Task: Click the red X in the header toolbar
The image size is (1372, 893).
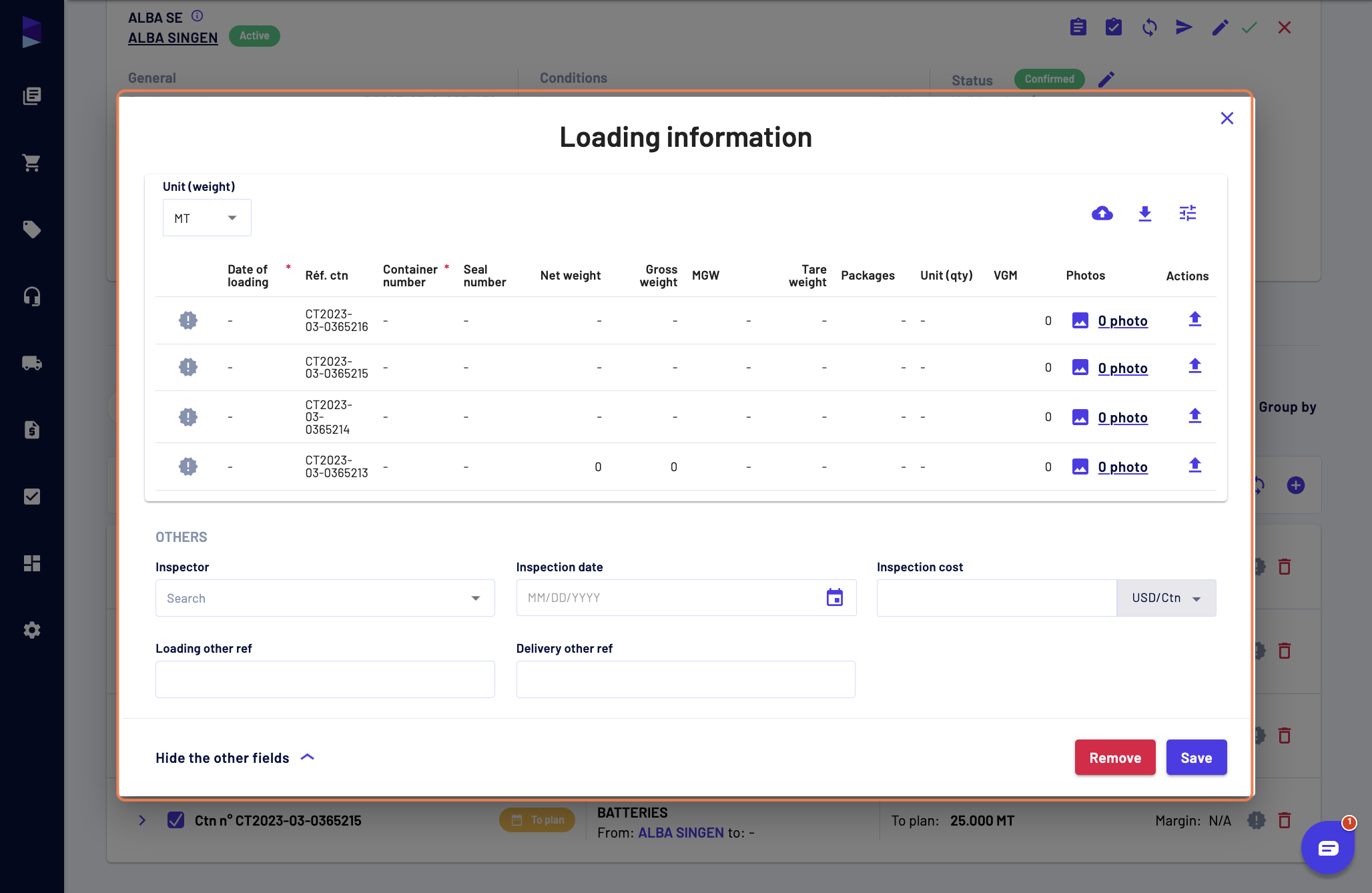Action: pos(1284,27)
